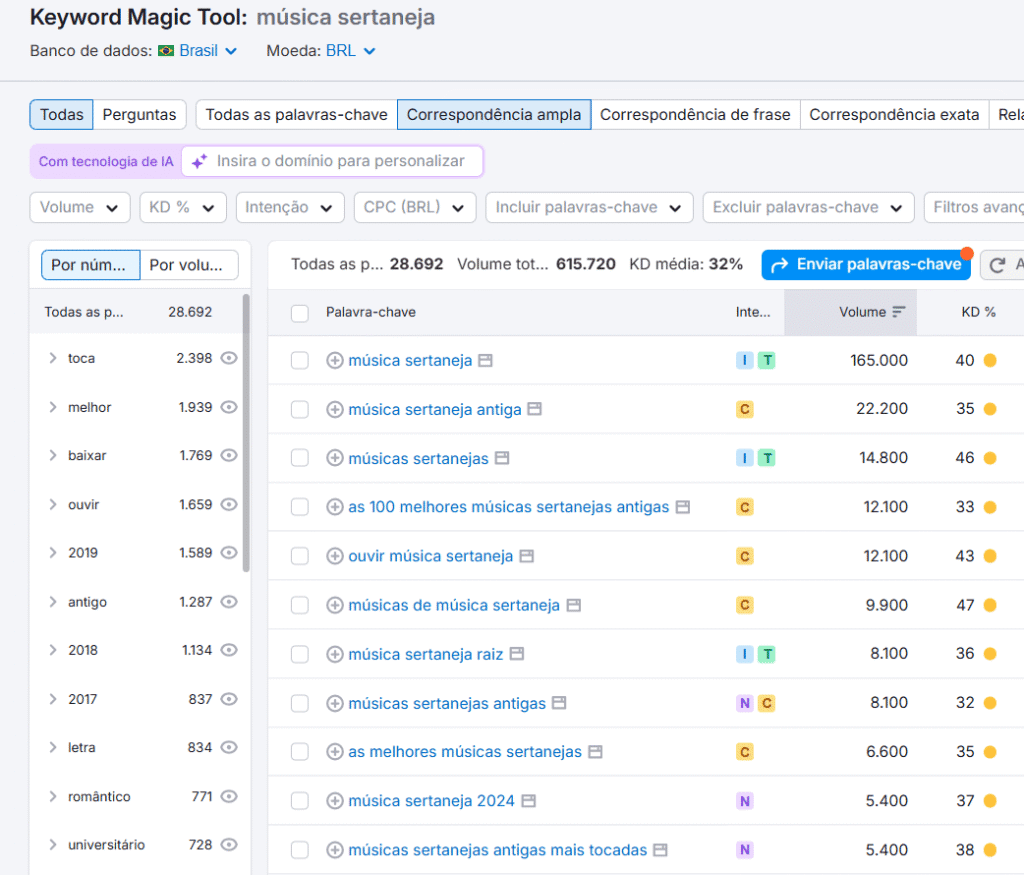Viewport: 1024px width, 875px height.
Task: Check the músicas sertanejas row checkbox
Action: (300, 458)
